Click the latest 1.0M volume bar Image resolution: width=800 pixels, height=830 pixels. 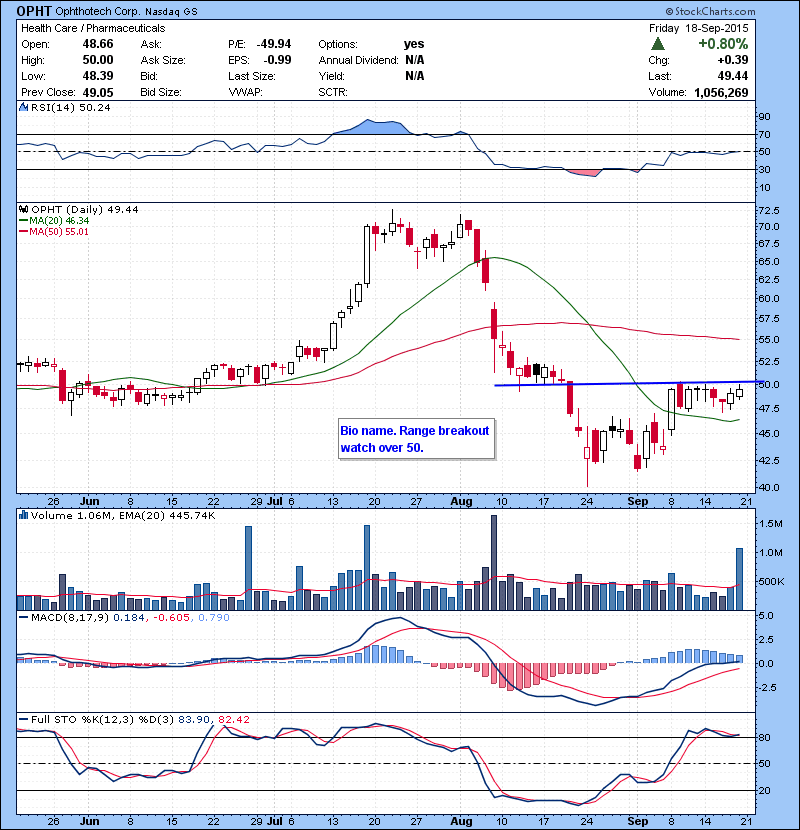coord(740,580)
